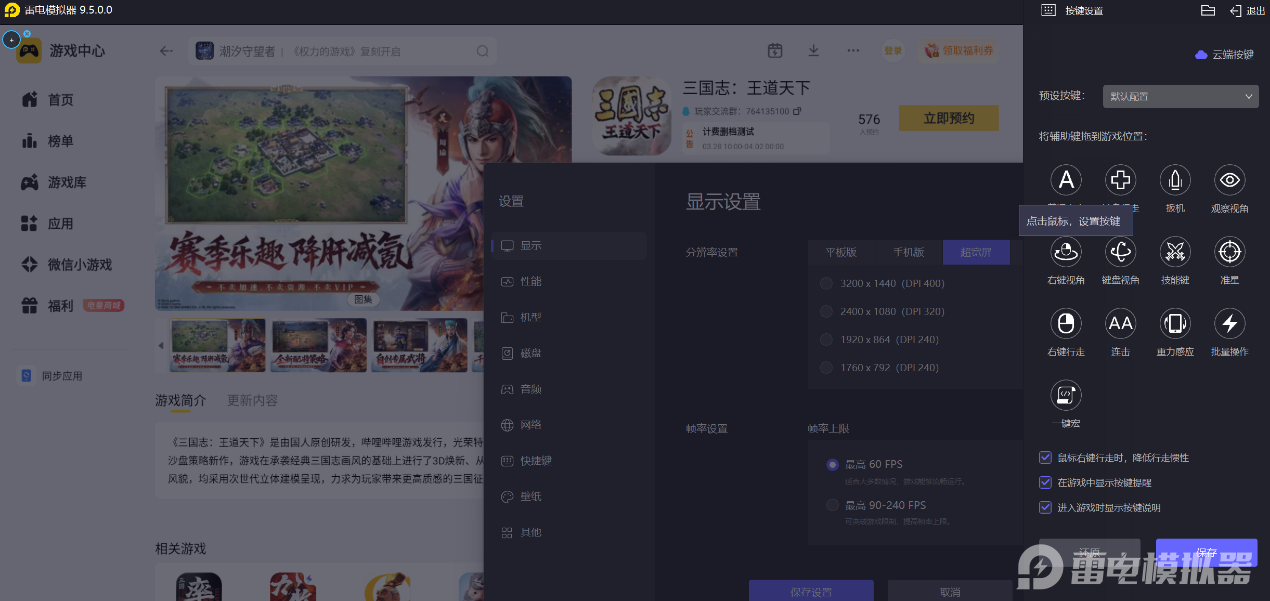Click the 保存 button in key settings
The image size is (1270, 601).
pos(1206,552)
